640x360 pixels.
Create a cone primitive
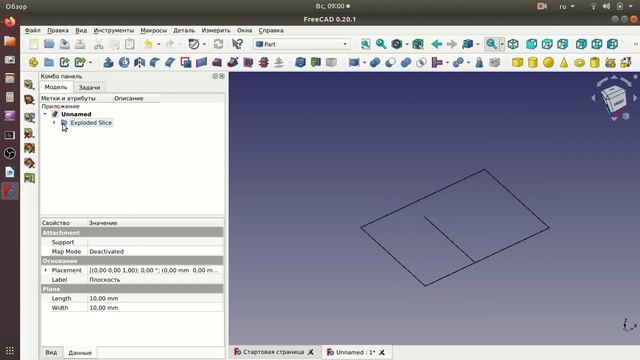click(x=564, y=62)
